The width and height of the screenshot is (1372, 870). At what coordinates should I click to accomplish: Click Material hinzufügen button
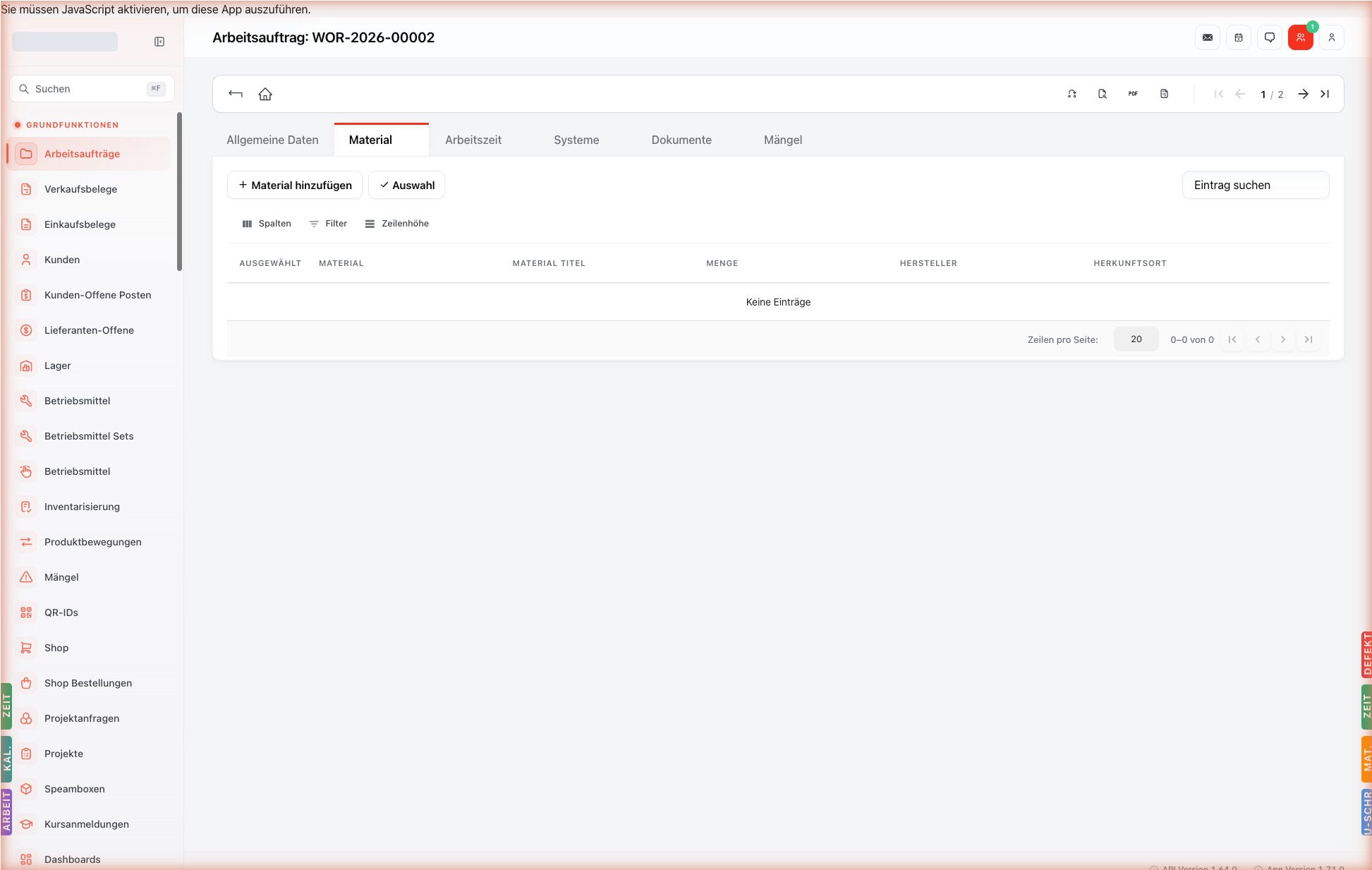[295, 185]
